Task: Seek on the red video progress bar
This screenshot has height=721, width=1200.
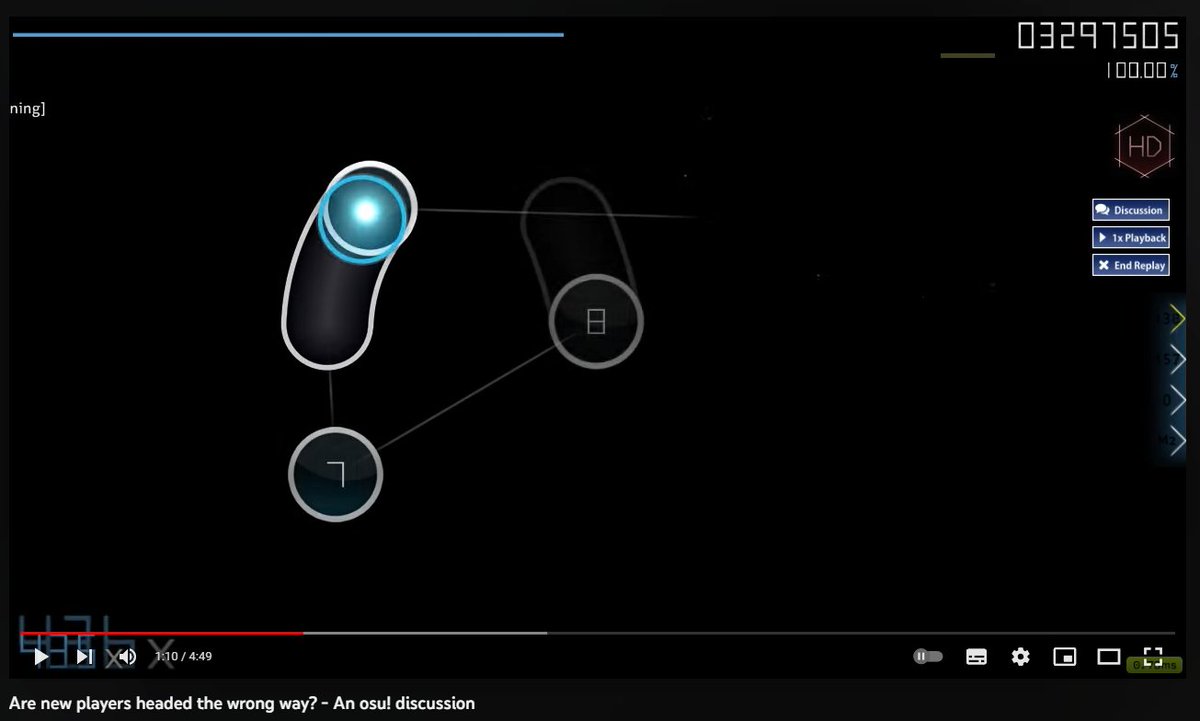Action: 162,633
